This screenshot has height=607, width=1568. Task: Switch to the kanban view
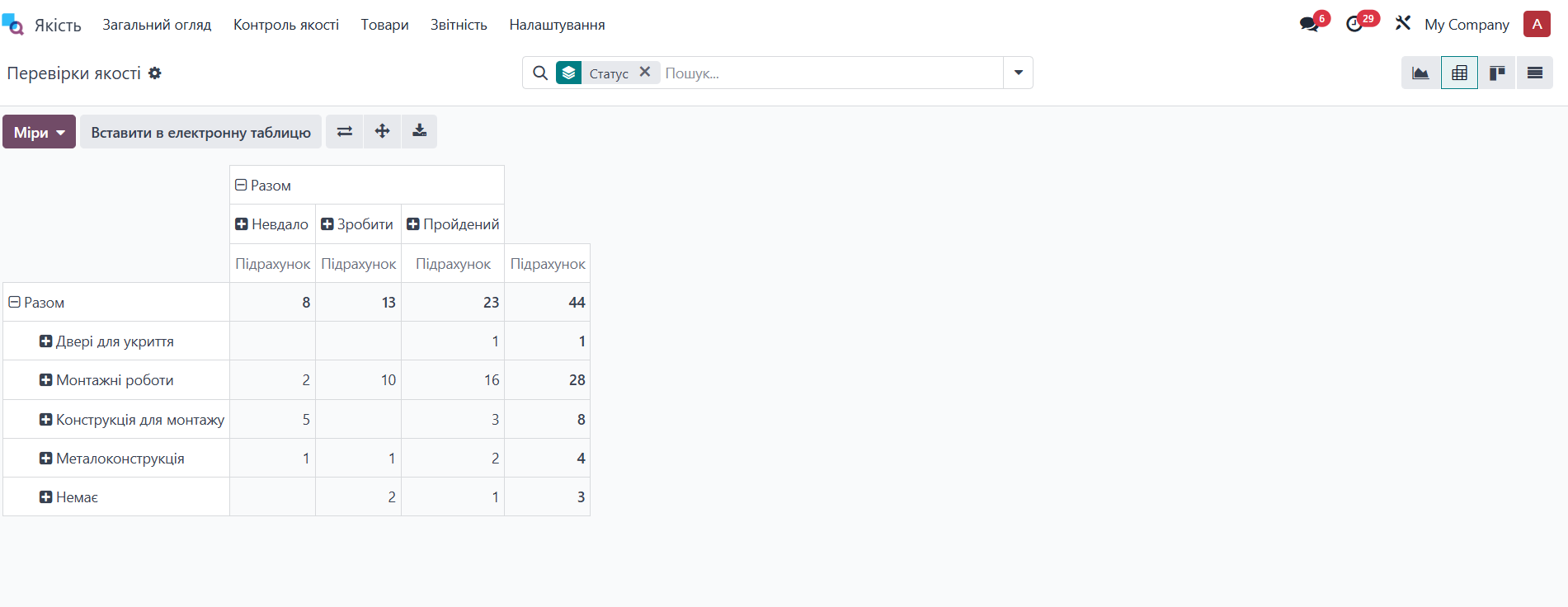(1497, 73)
